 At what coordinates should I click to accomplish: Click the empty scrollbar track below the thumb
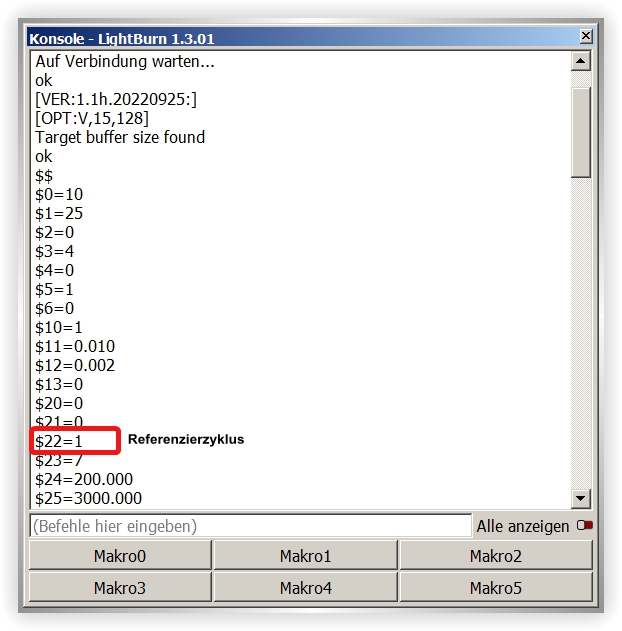tap(580, 330)
